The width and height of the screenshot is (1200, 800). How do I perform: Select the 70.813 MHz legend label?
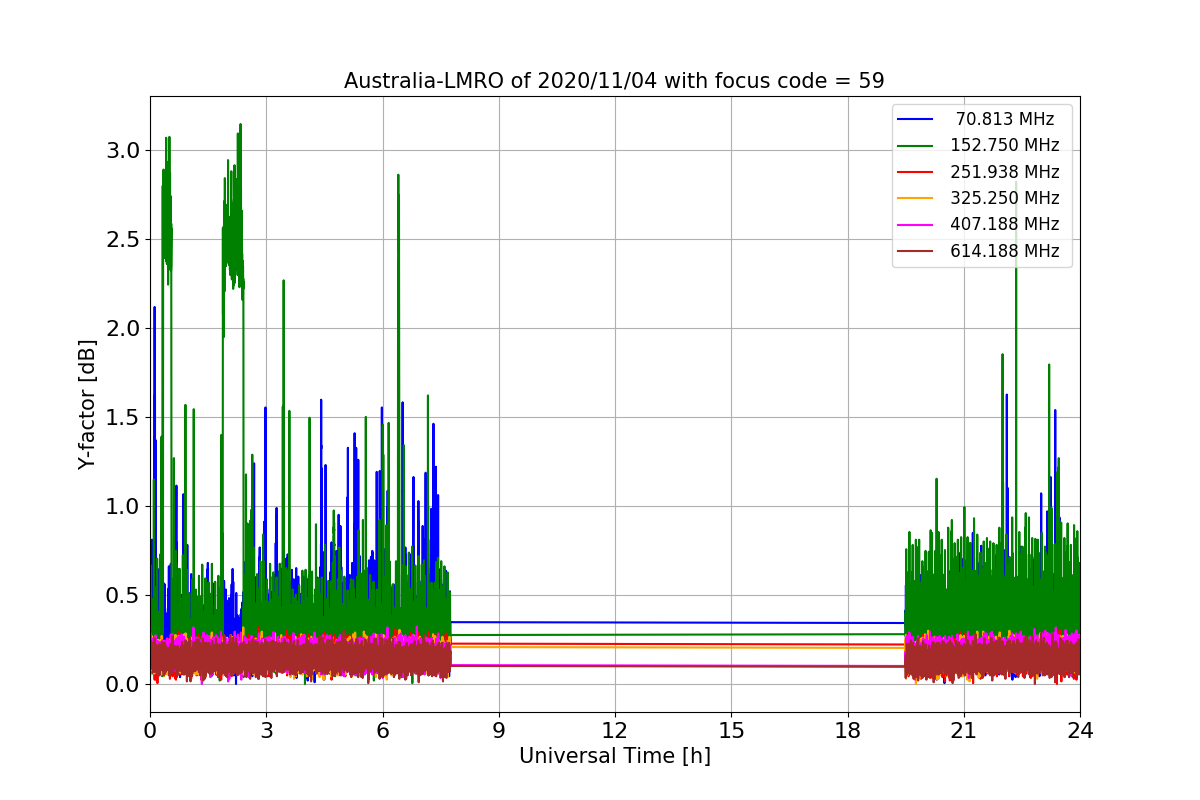point(1004,119)
